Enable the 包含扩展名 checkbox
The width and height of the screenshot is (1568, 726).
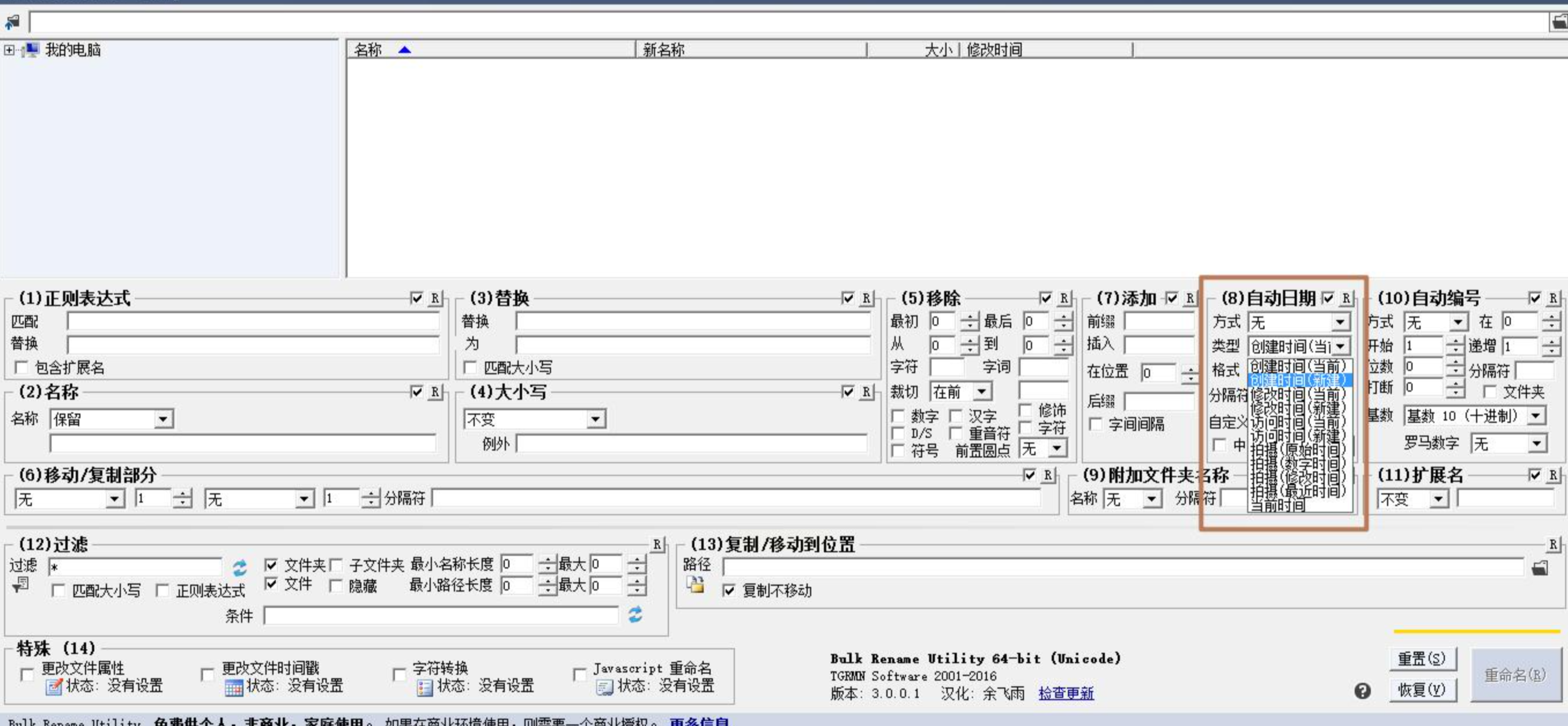22,368
